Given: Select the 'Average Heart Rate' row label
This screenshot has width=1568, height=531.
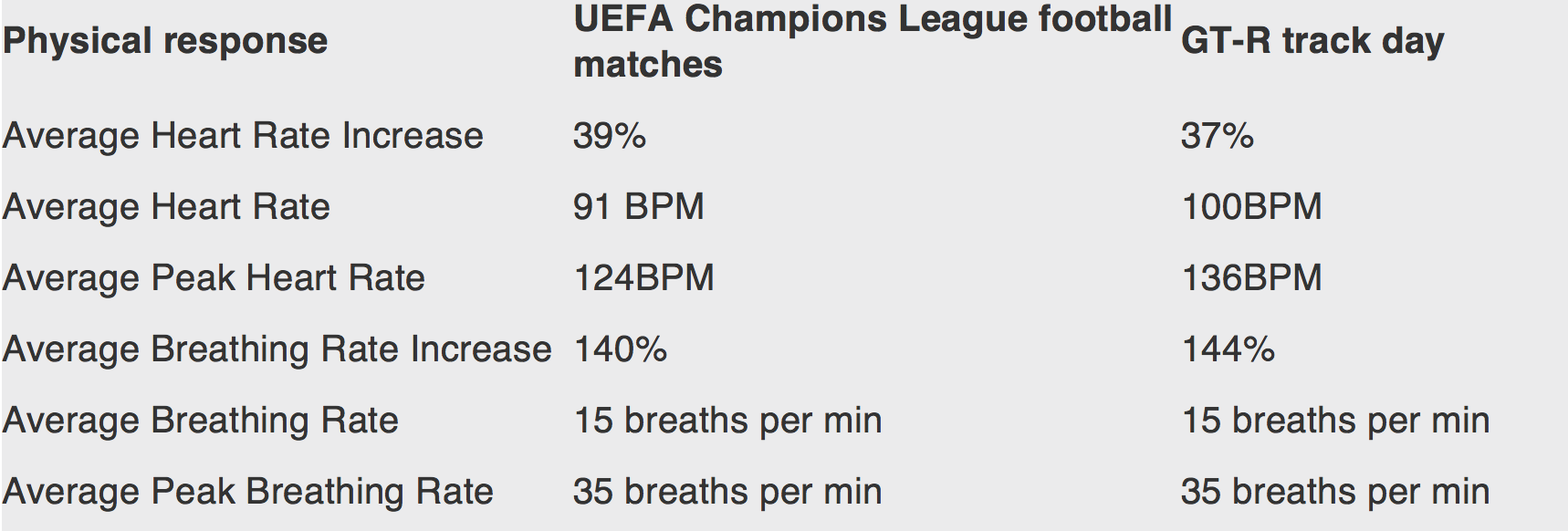Looking at the screenshot, I should click(x=166, y=207).
